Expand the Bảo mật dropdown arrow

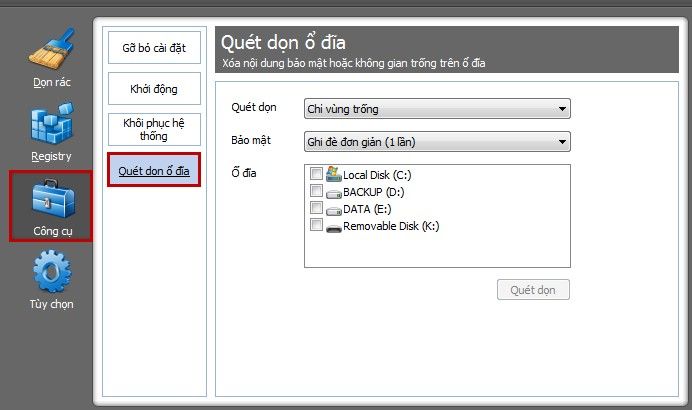(562, 142)
